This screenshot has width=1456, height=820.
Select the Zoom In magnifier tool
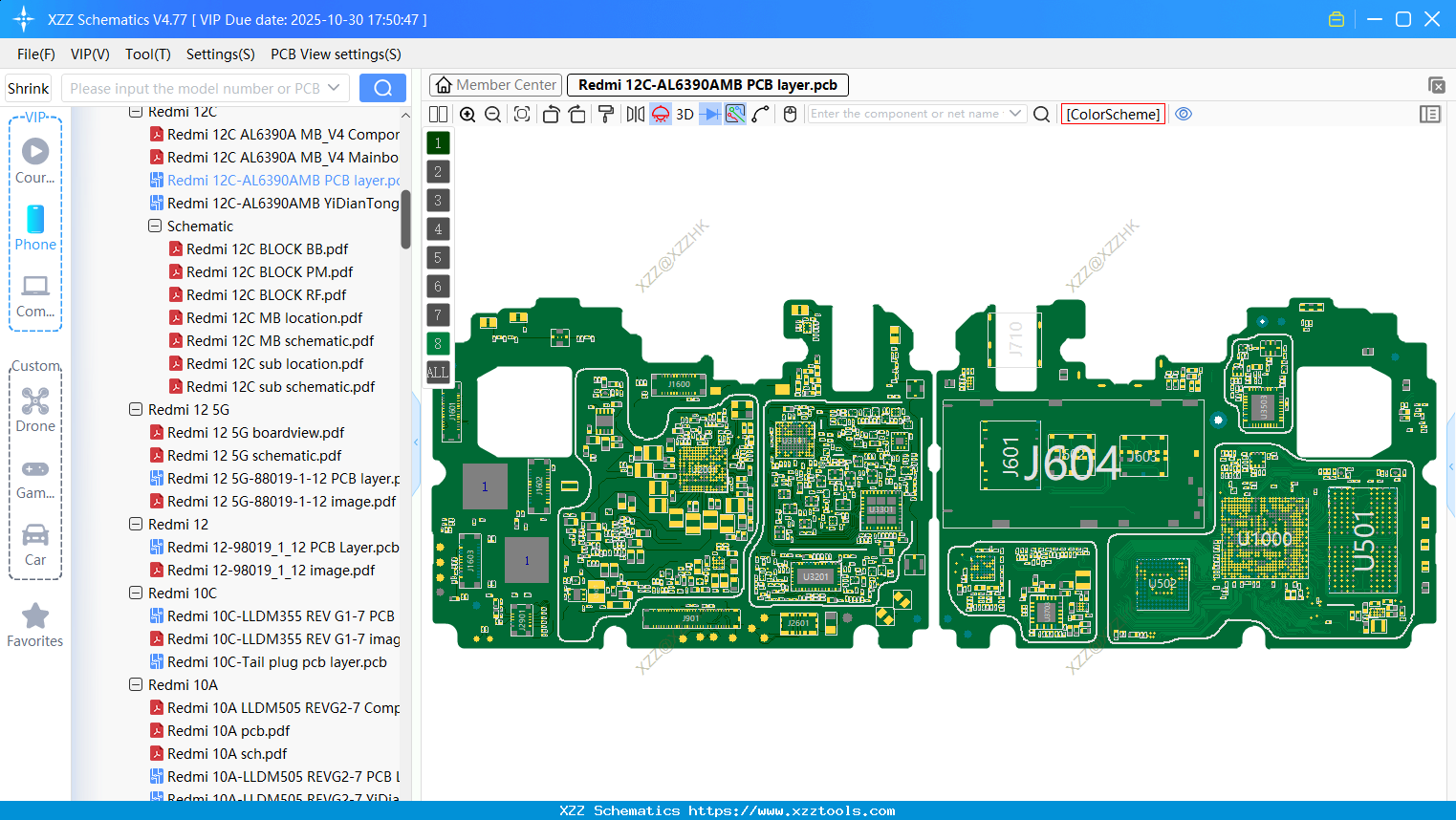pos(467,114)
